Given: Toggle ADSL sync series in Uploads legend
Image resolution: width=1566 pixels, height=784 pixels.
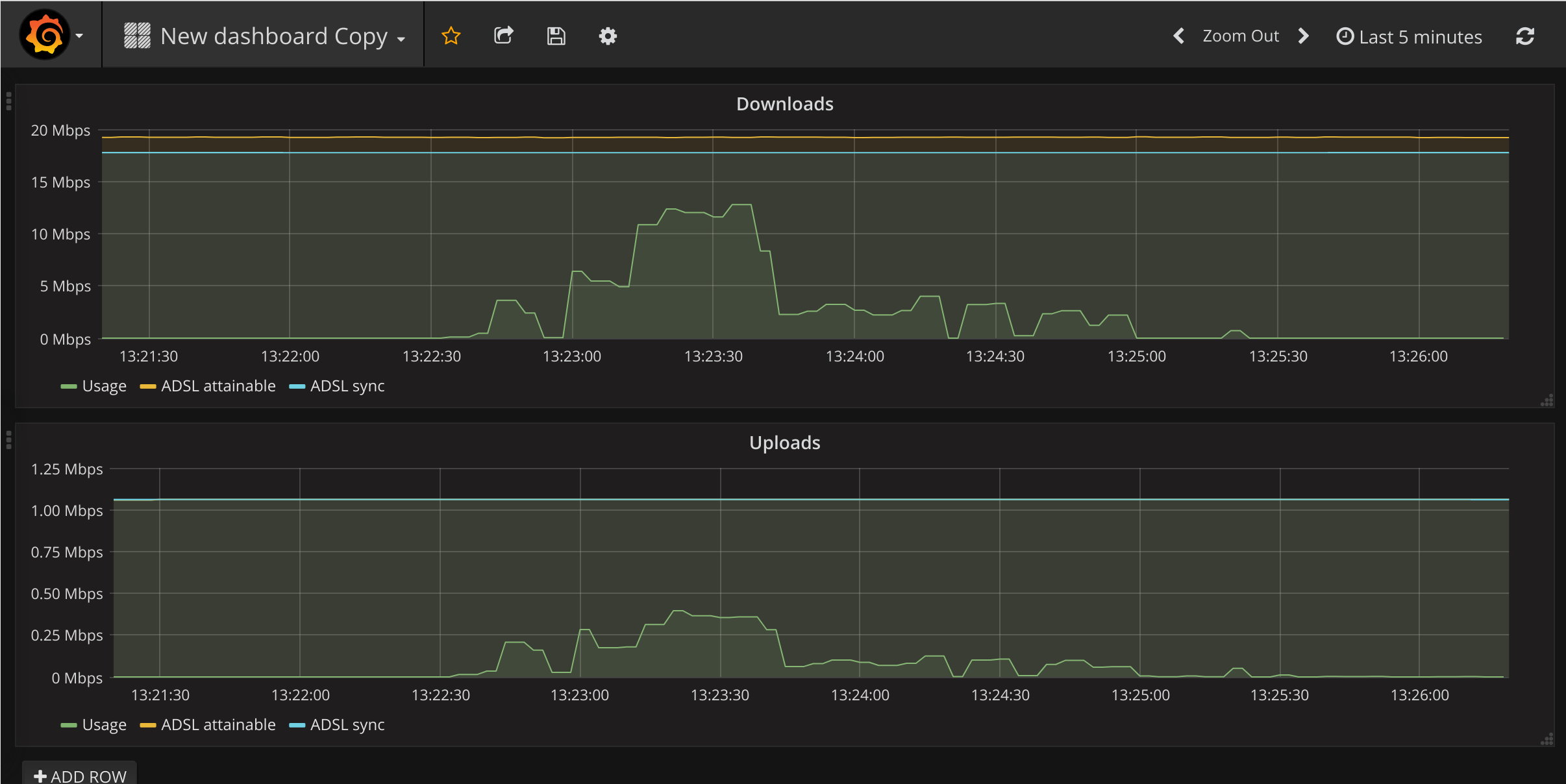Looking at the screenshot, I should coord(347,725).
